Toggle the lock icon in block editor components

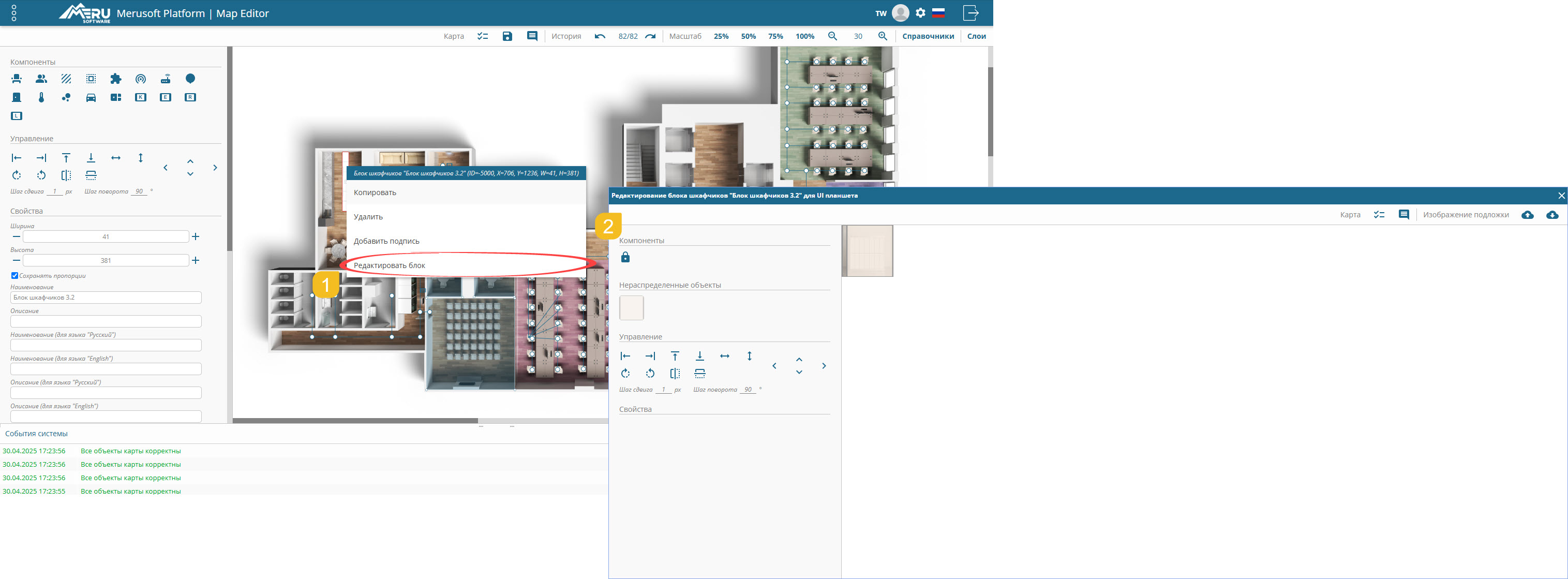625,258
